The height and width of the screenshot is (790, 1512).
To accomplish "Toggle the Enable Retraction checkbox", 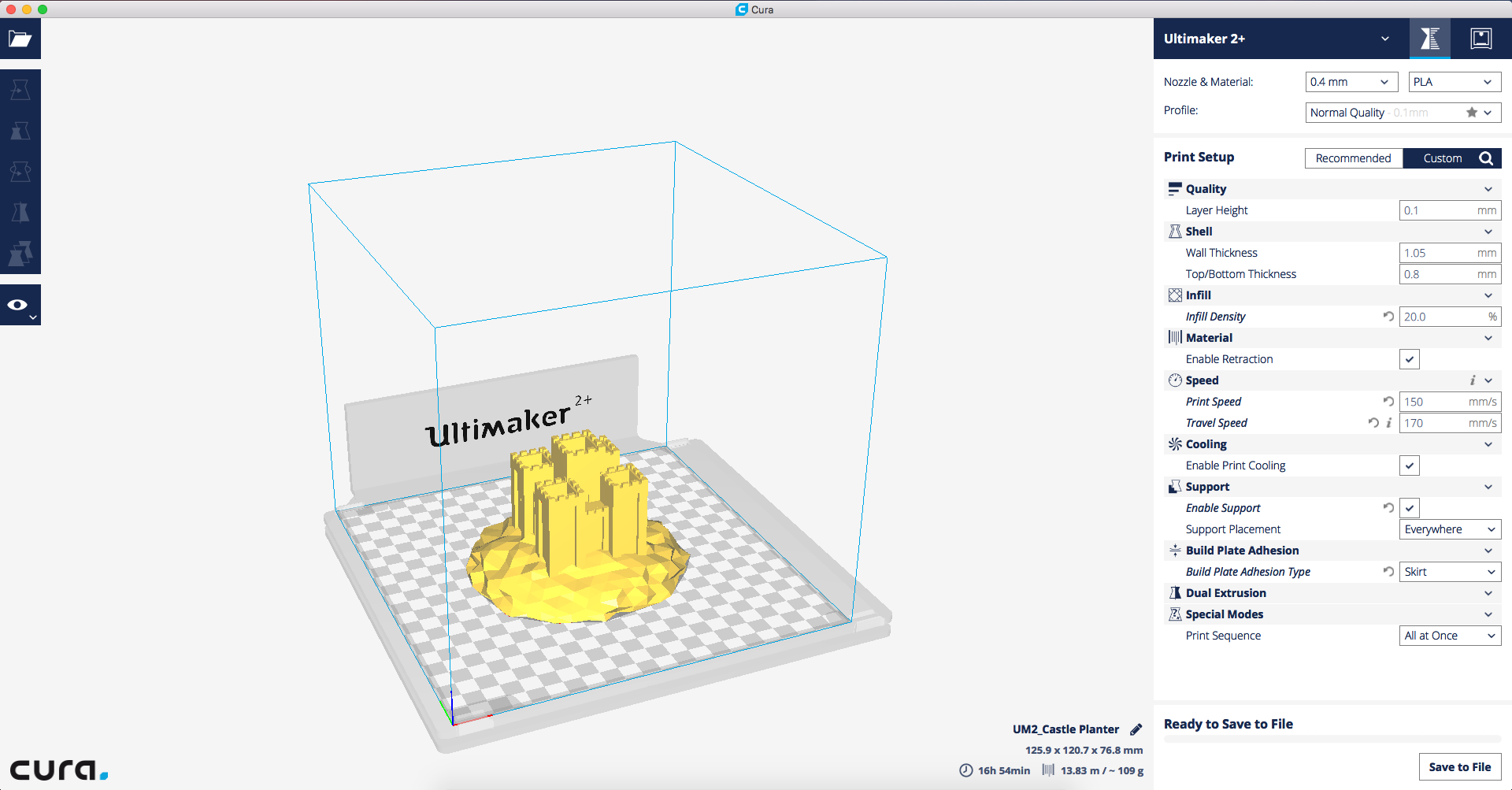I will pyautogui.click(x=1410, y=359).
